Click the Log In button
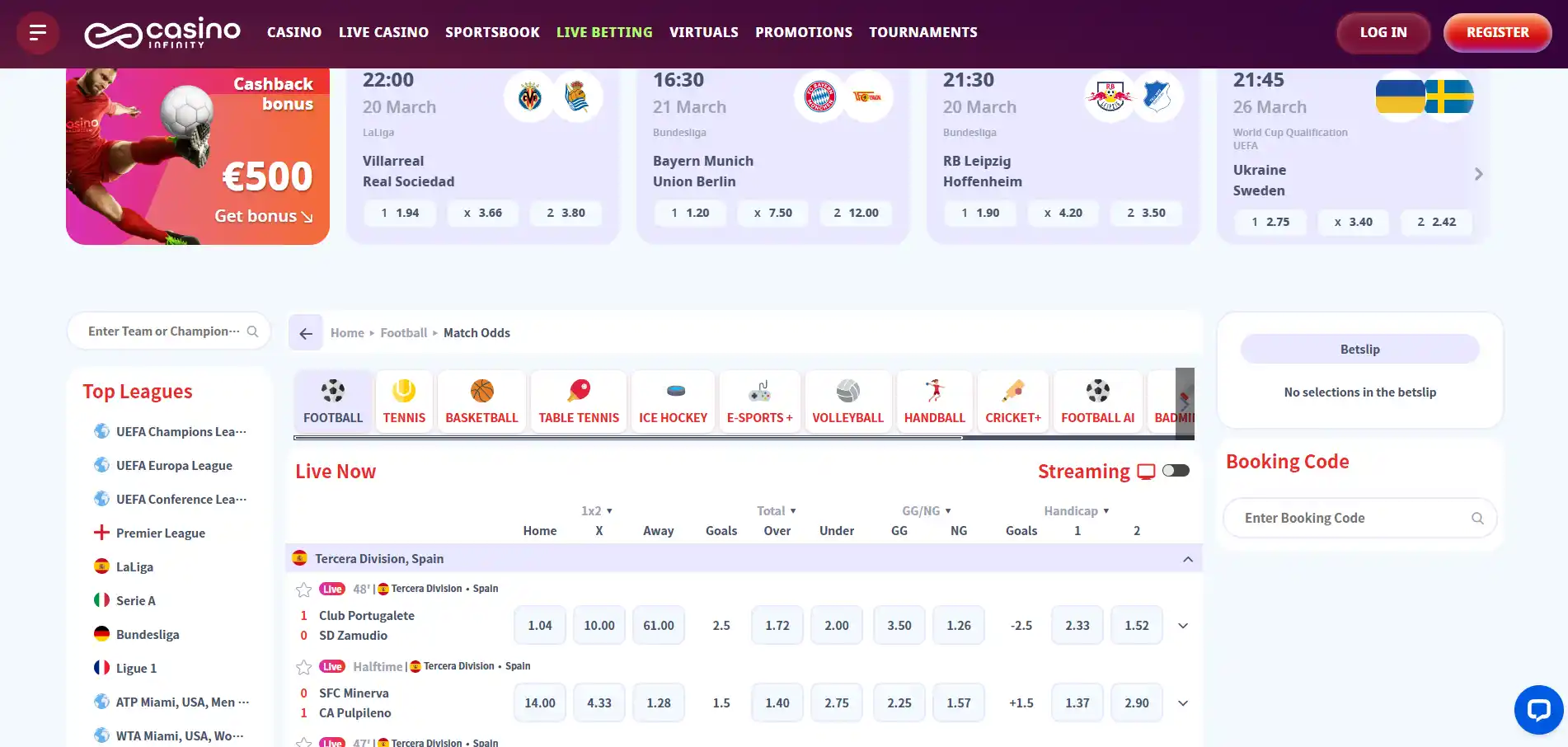 (1383, 33)
